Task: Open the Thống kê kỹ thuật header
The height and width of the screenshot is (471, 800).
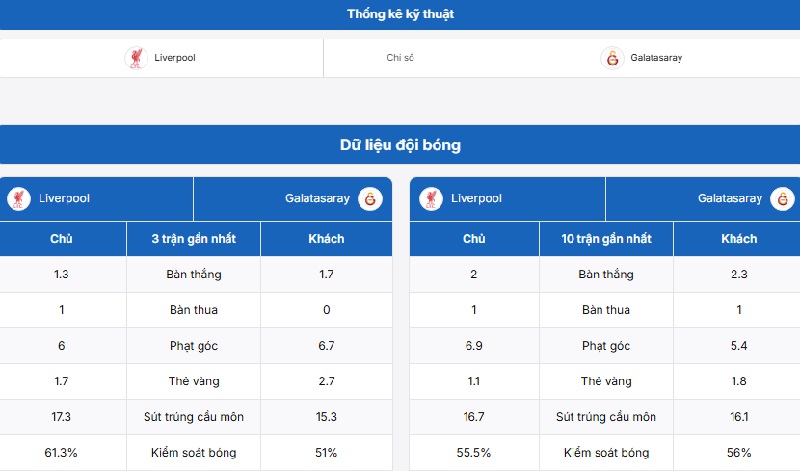Action: click(400, 14)
